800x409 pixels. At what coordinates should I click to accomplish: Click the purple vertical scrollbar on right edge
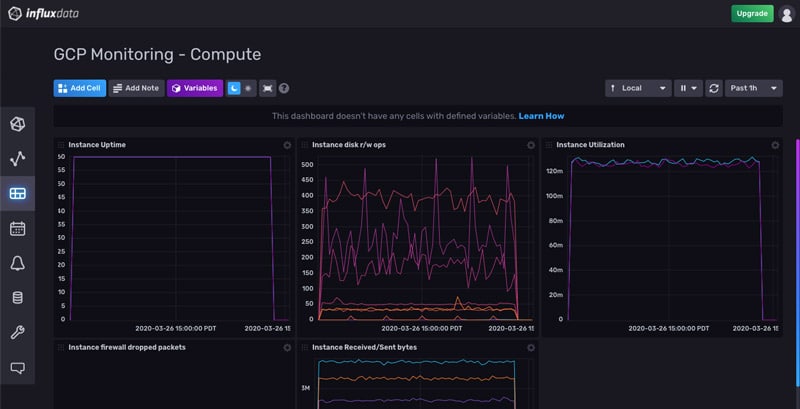point(796,250)
